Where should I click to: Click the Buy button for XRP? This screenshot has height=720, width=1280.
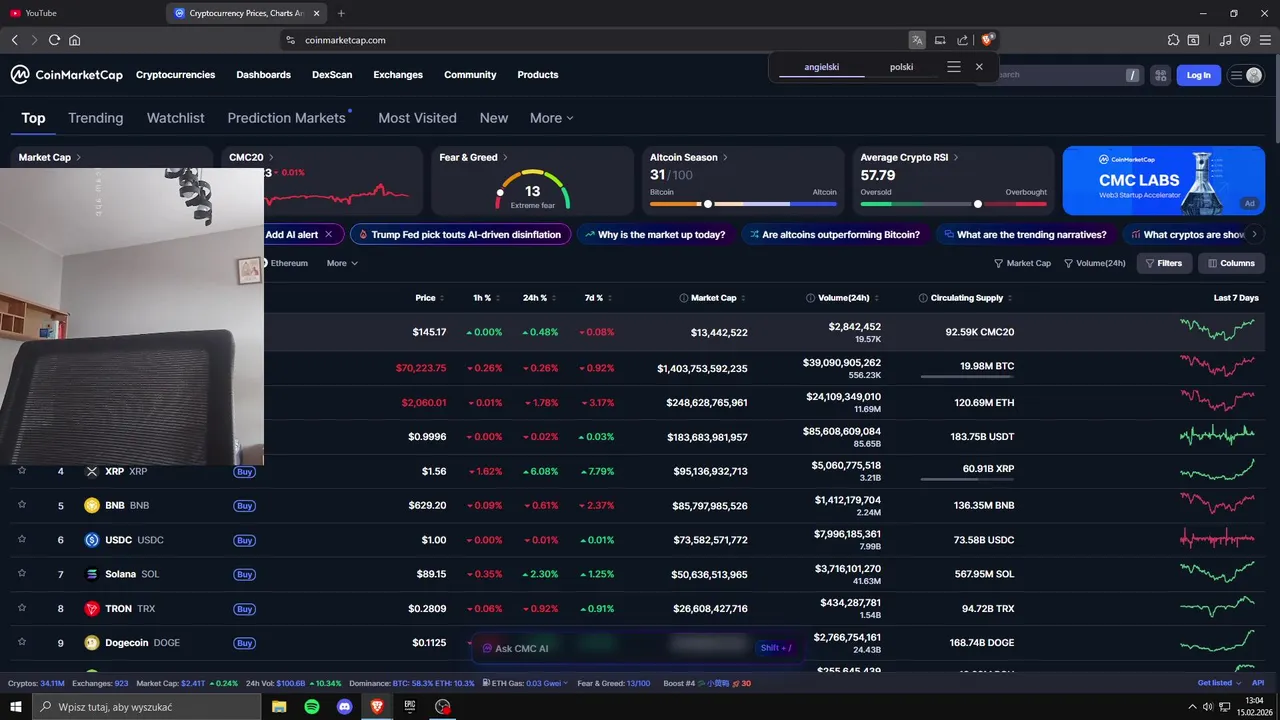[x=244, y=471]
